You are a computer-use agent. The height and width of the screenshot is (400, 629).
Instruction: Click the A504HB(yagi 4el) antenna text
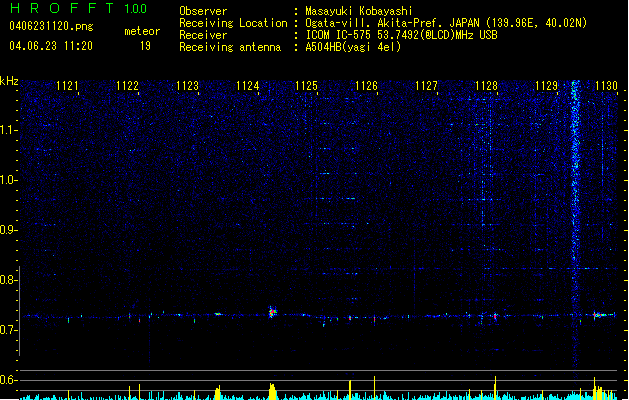353,47
